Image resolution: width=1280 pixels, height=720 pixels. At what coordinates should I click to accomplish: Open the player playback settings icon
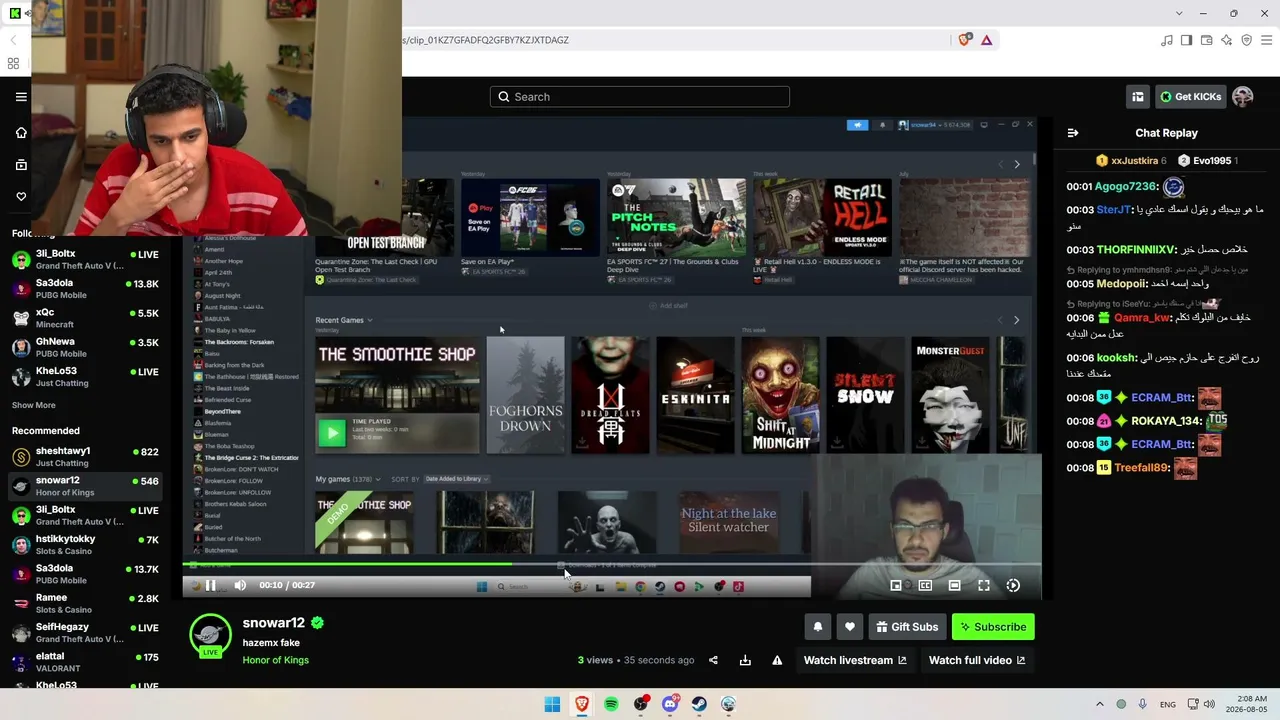tap(1013, 585)
